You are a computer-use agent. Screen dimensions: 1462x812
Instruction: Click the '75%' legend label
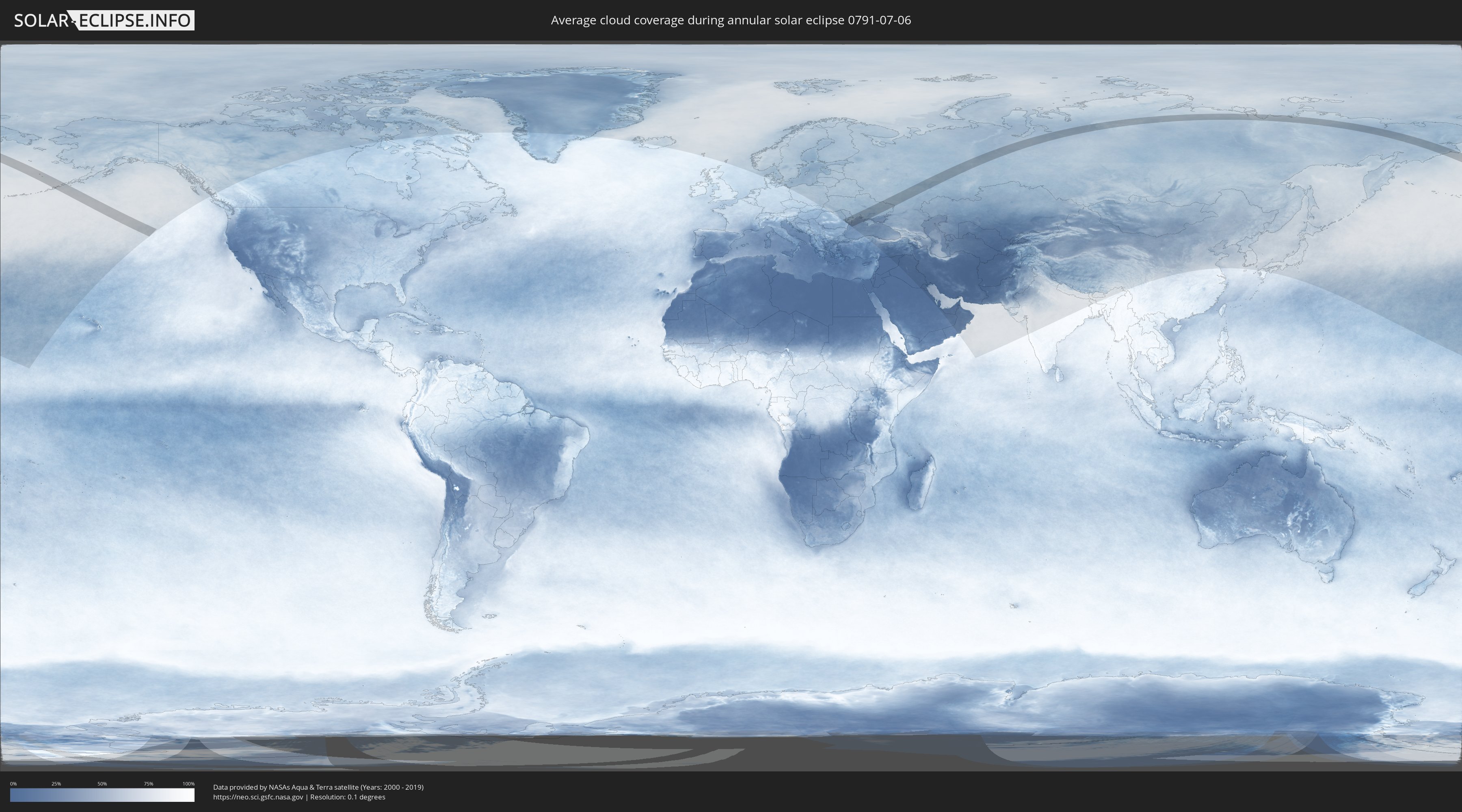[148, 784]
